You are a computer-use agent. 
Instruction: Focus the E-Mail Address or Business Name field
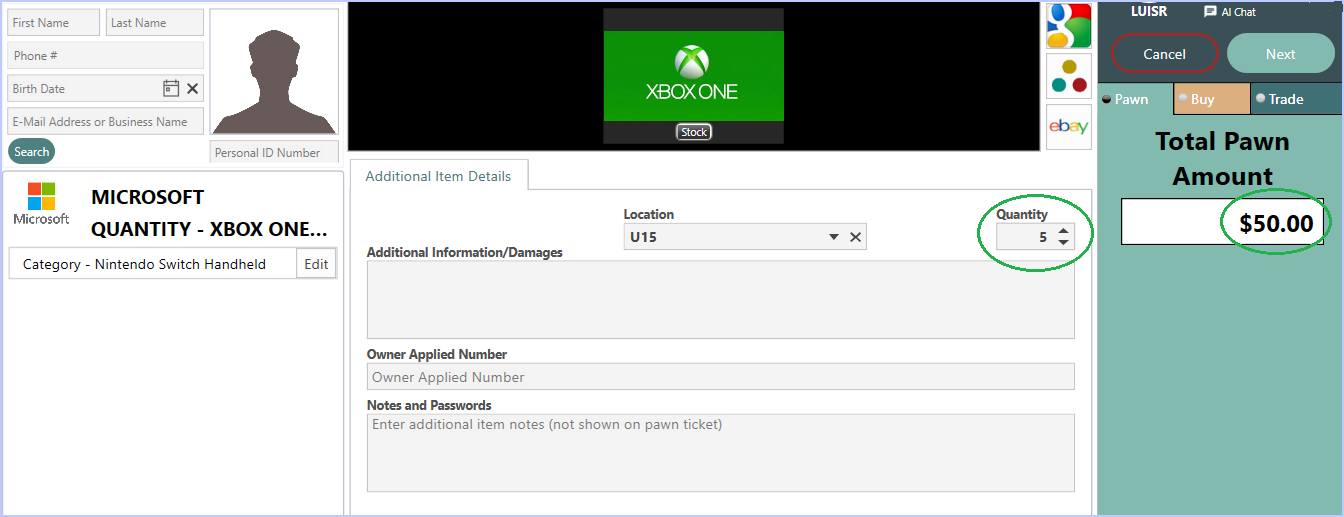[106, 121]
